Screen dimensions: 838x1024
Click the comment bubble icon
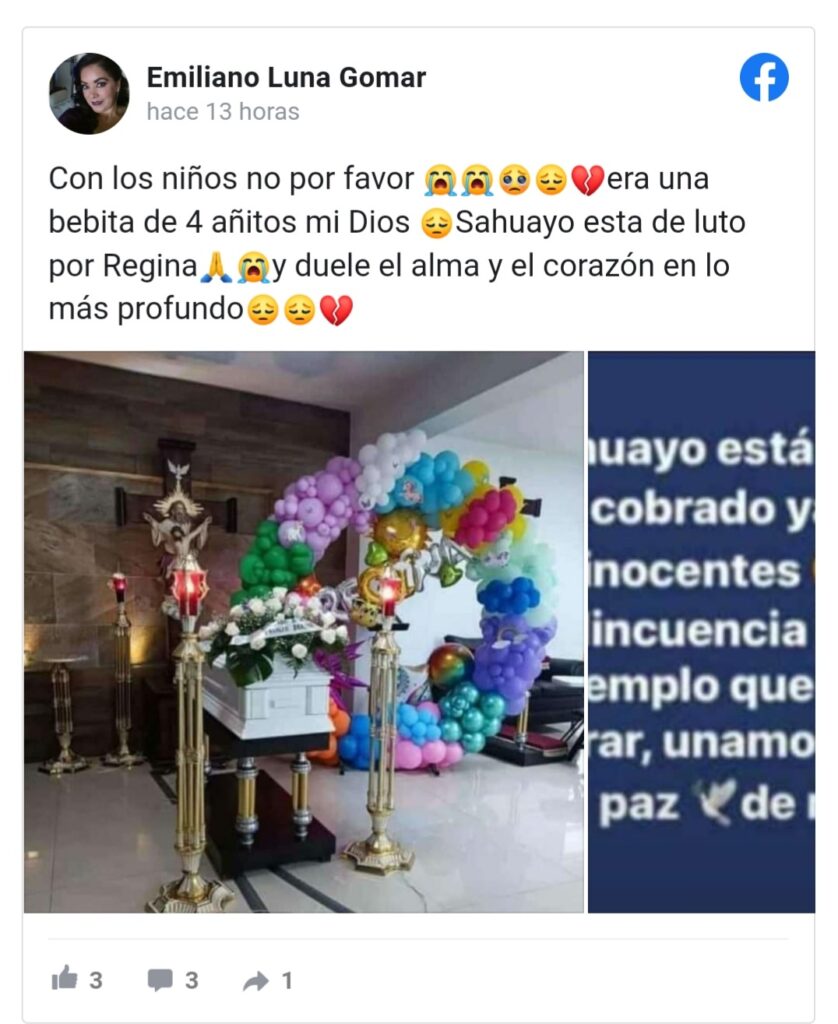(x=160, y=980)
